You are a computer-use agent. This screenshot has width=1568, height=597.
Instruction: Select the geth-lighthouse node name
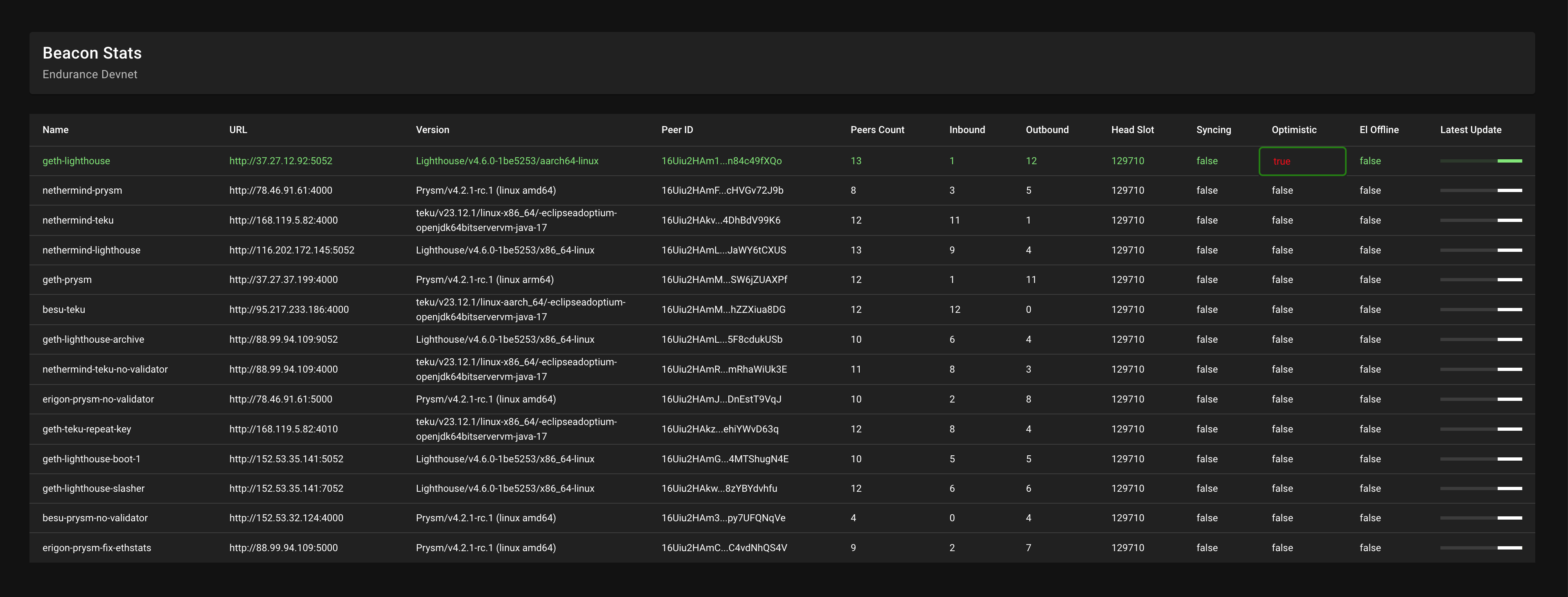(76, 161)
